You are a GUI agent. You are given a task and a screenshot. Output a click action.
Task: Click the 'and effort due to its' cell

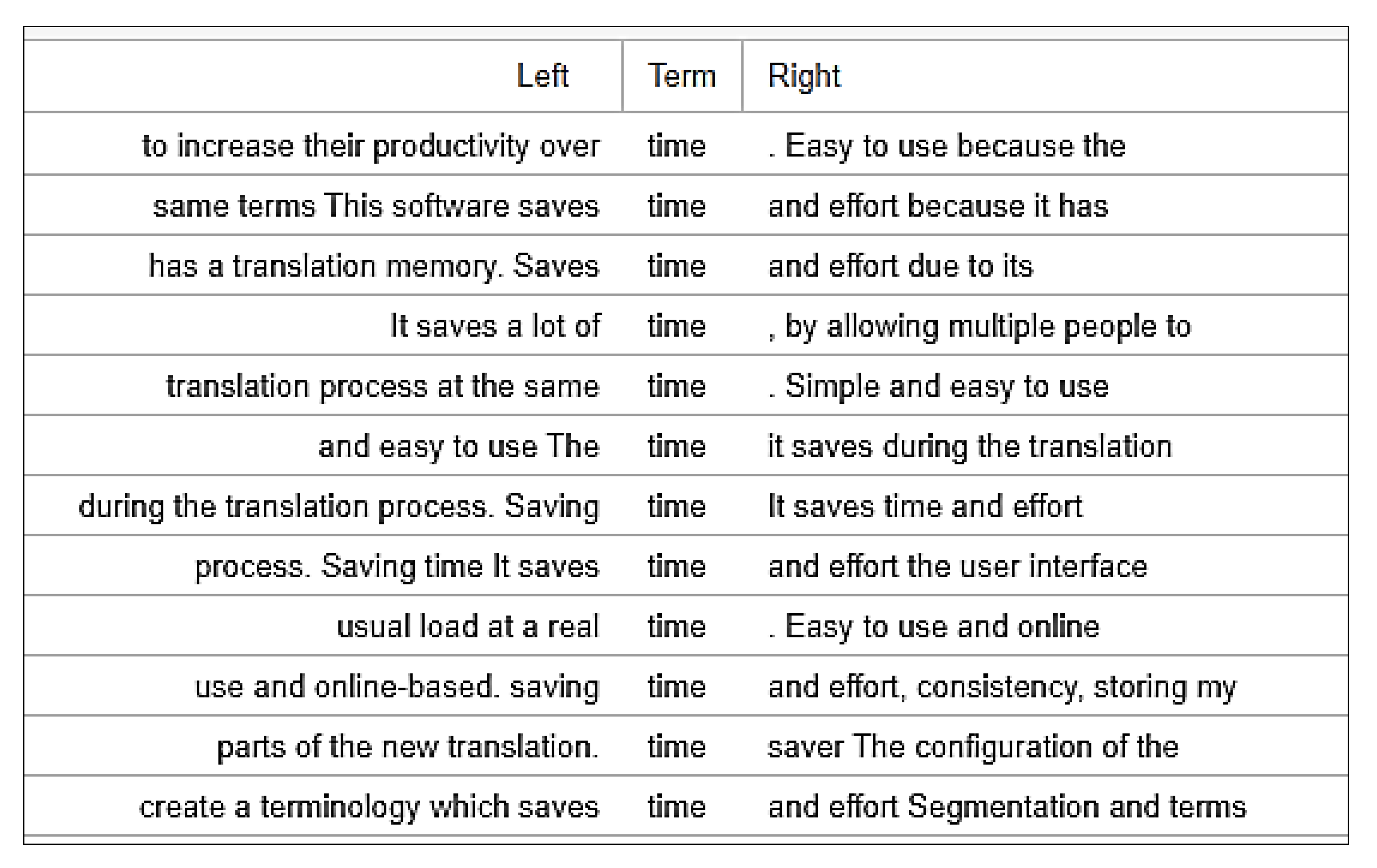(x=900, y=266)
